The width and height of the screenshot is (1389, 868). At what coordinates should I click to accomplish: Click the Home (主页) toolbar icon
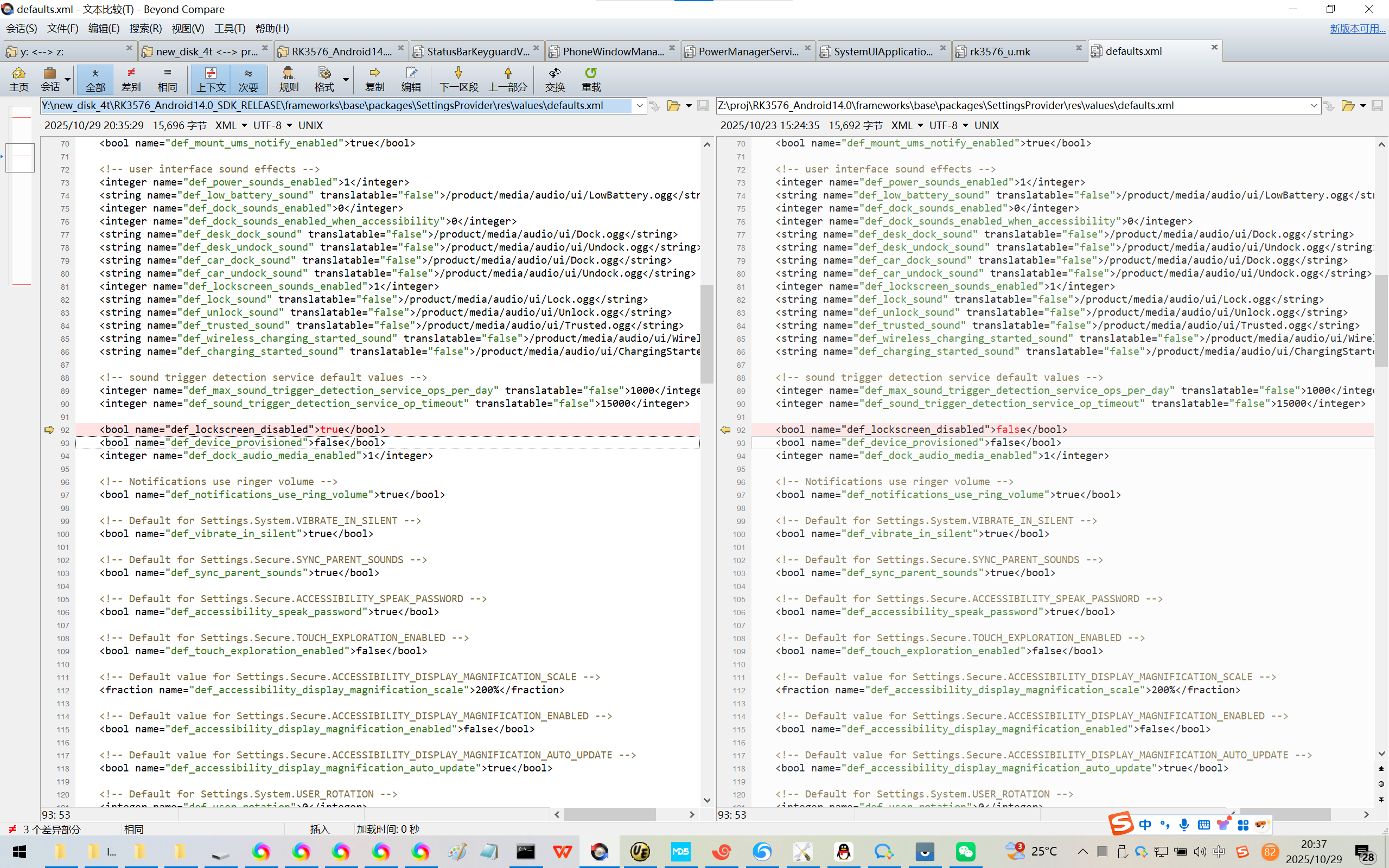pos(18,79)
